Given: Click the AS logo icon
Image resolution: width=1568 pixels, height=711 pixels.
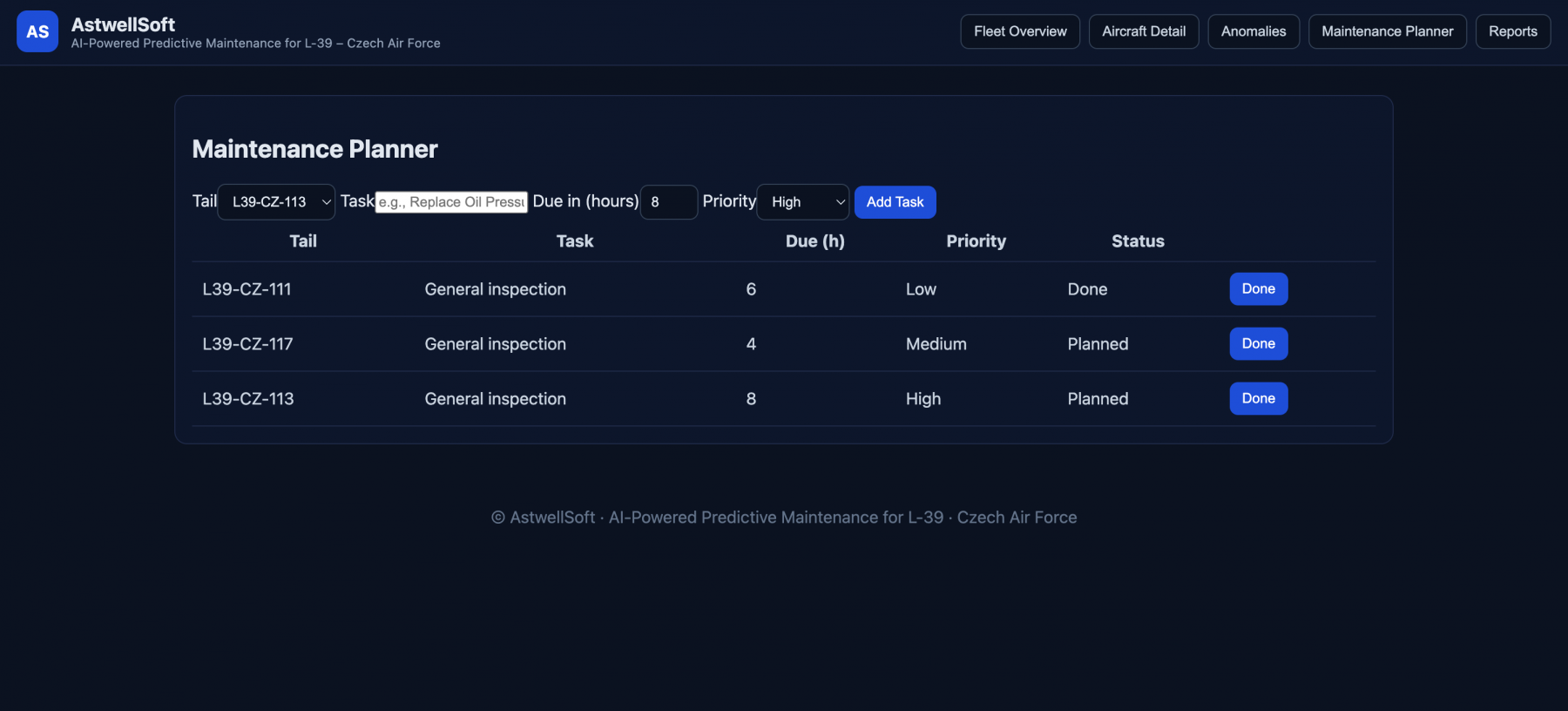Looking at the screenshot, I should [x=37, y=31].
